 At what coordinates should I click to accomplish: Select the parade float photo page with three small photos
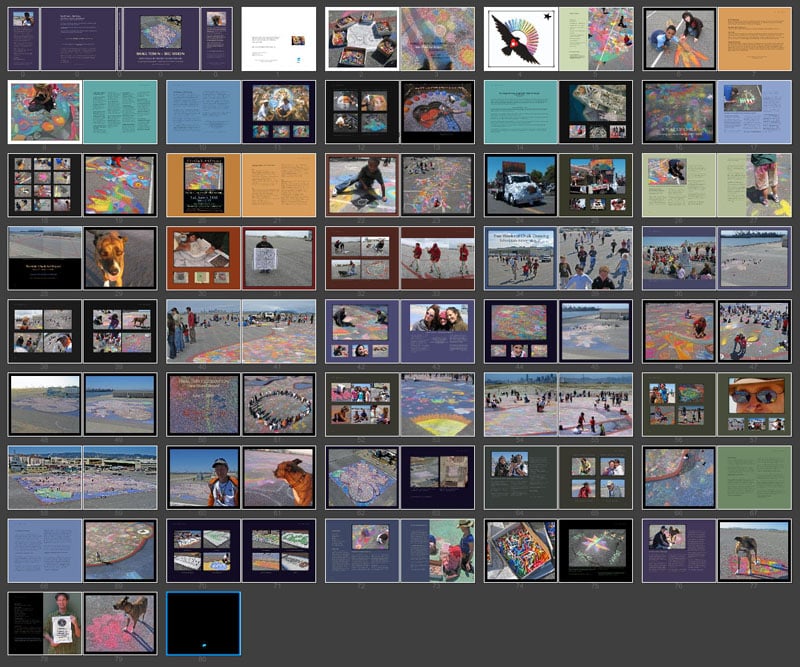(596, 185)
